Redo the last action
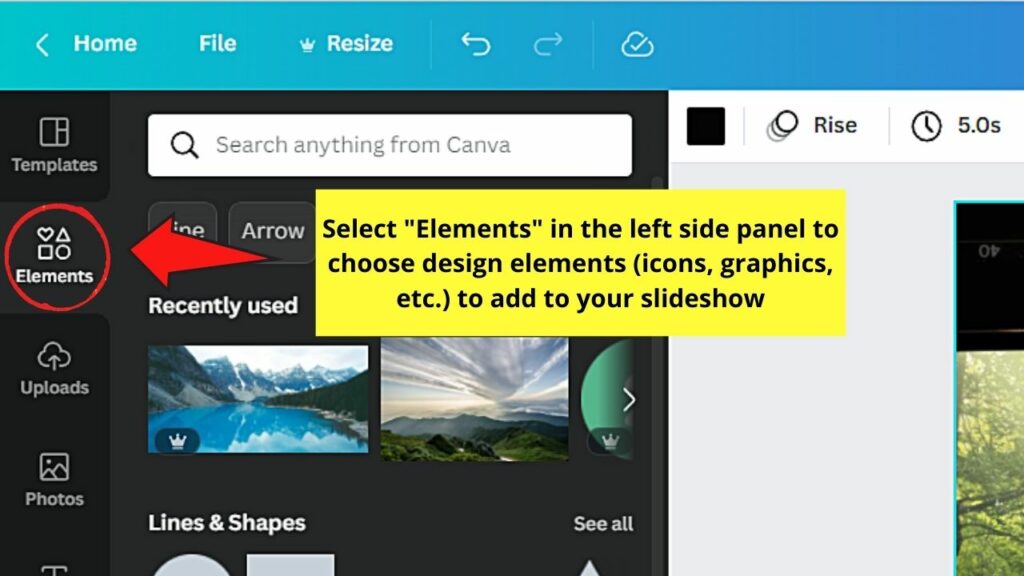Screen dimensions: 1024x576 (548, 44)
